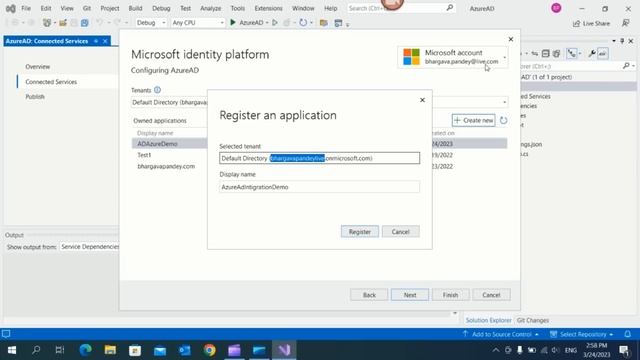Open the Debug menu
This screenshot has height=360, width=640.
pos(161,8)
